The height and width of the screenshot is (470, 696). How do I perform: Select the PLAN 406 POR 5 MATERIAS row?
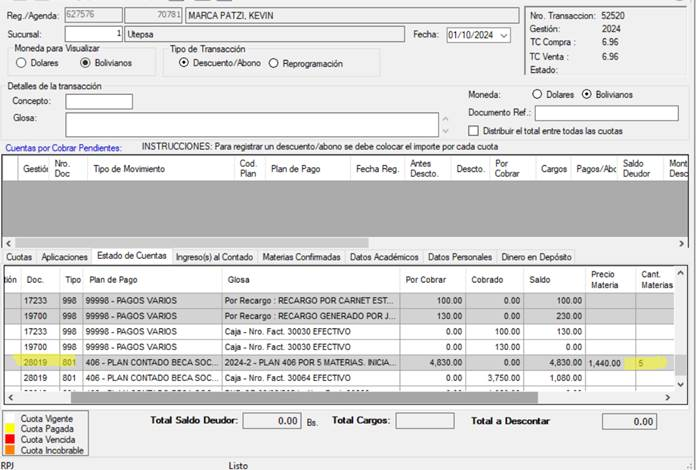pos(340,363)
